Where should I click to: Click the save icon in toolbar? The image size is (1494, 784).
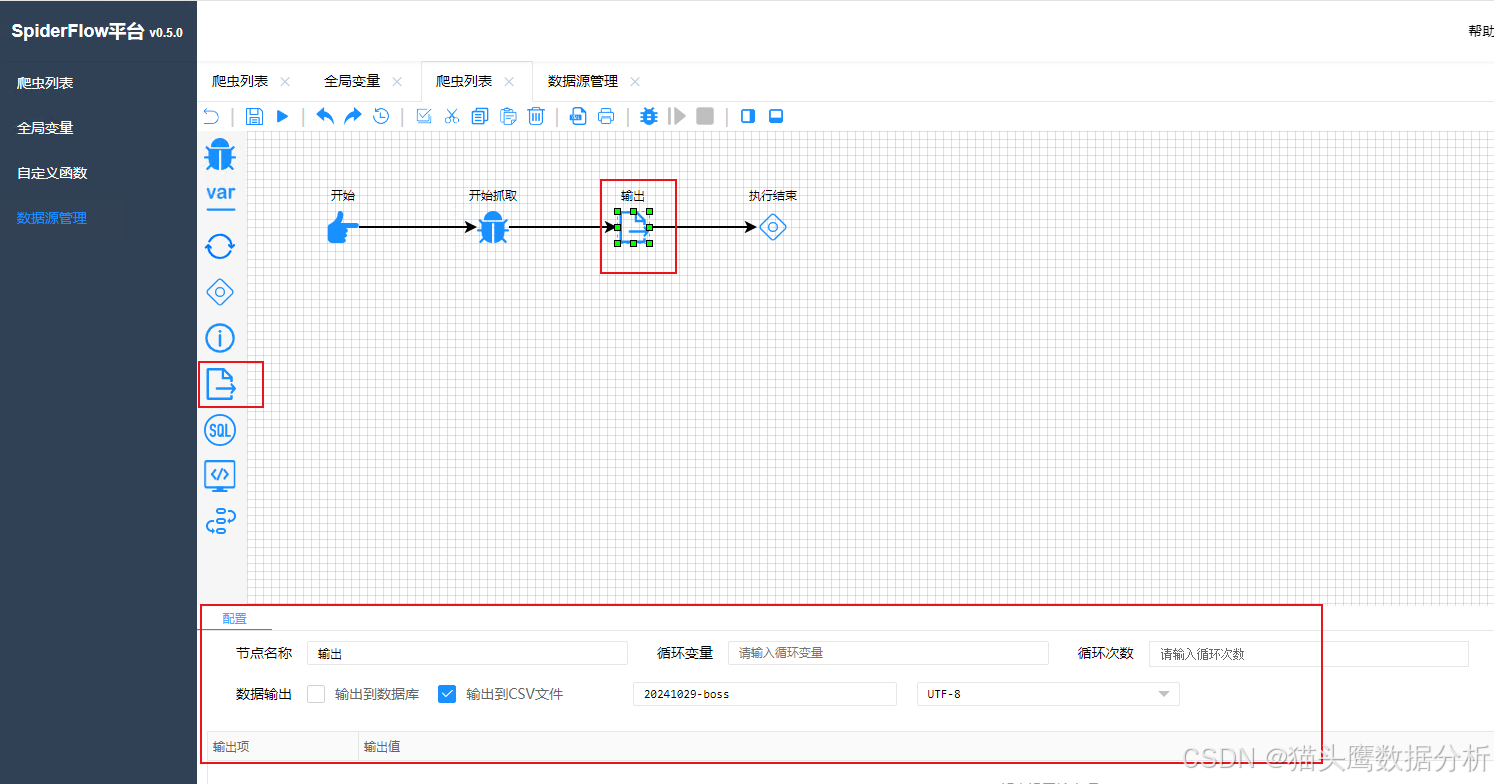(254, 116)
